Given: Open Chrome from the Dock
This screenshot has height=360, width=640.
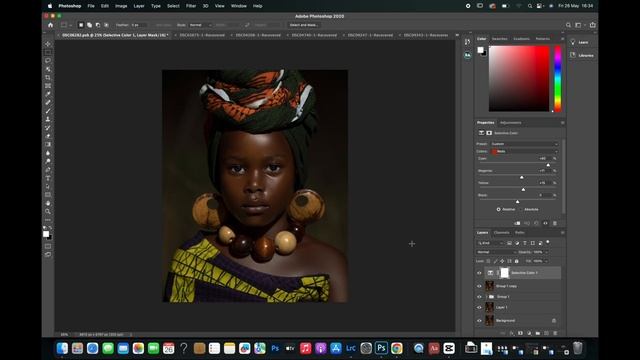Looking at the screenshot, I should 396,348.
